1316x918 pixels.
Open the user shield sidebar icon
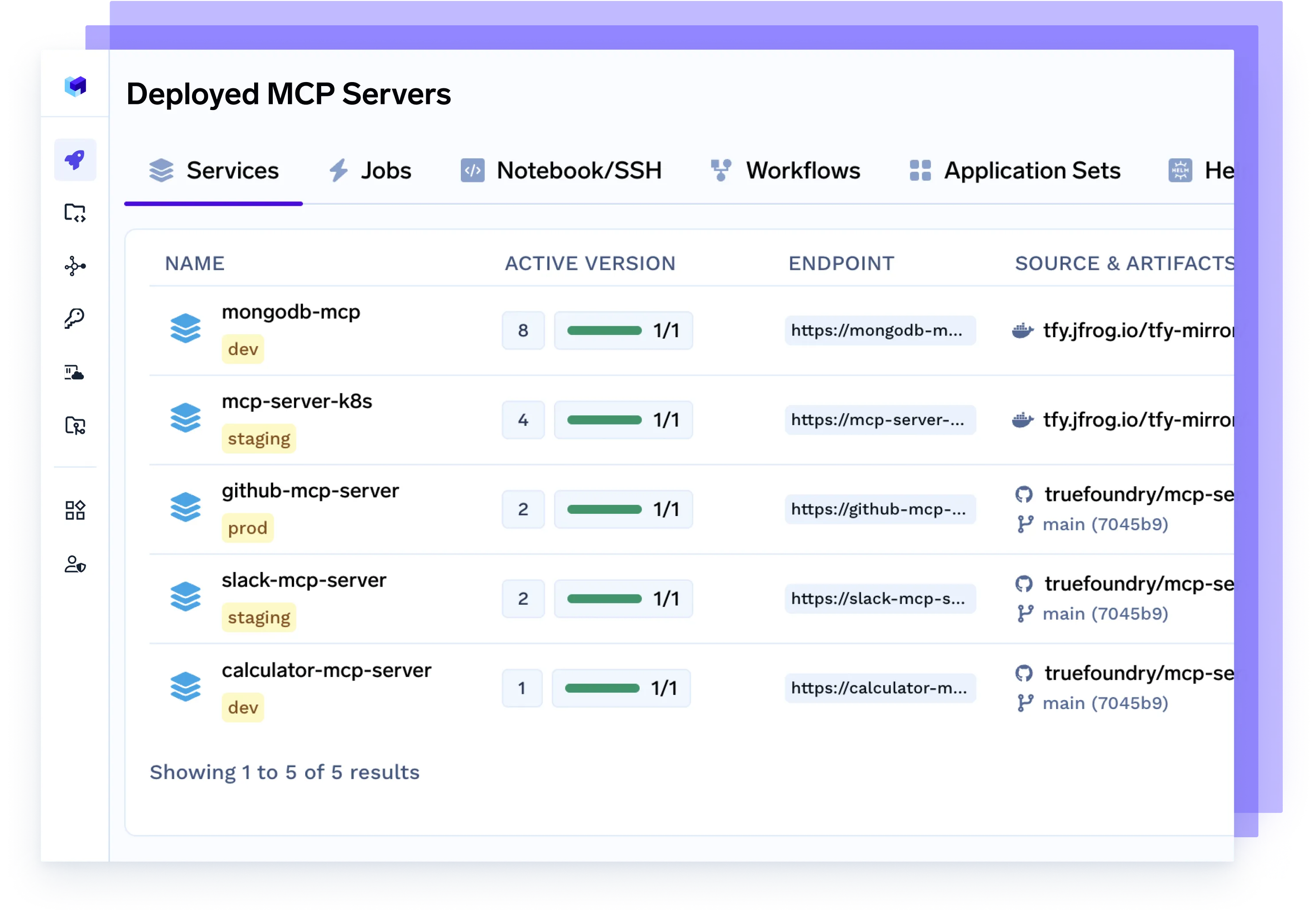[x=75, y=564]
